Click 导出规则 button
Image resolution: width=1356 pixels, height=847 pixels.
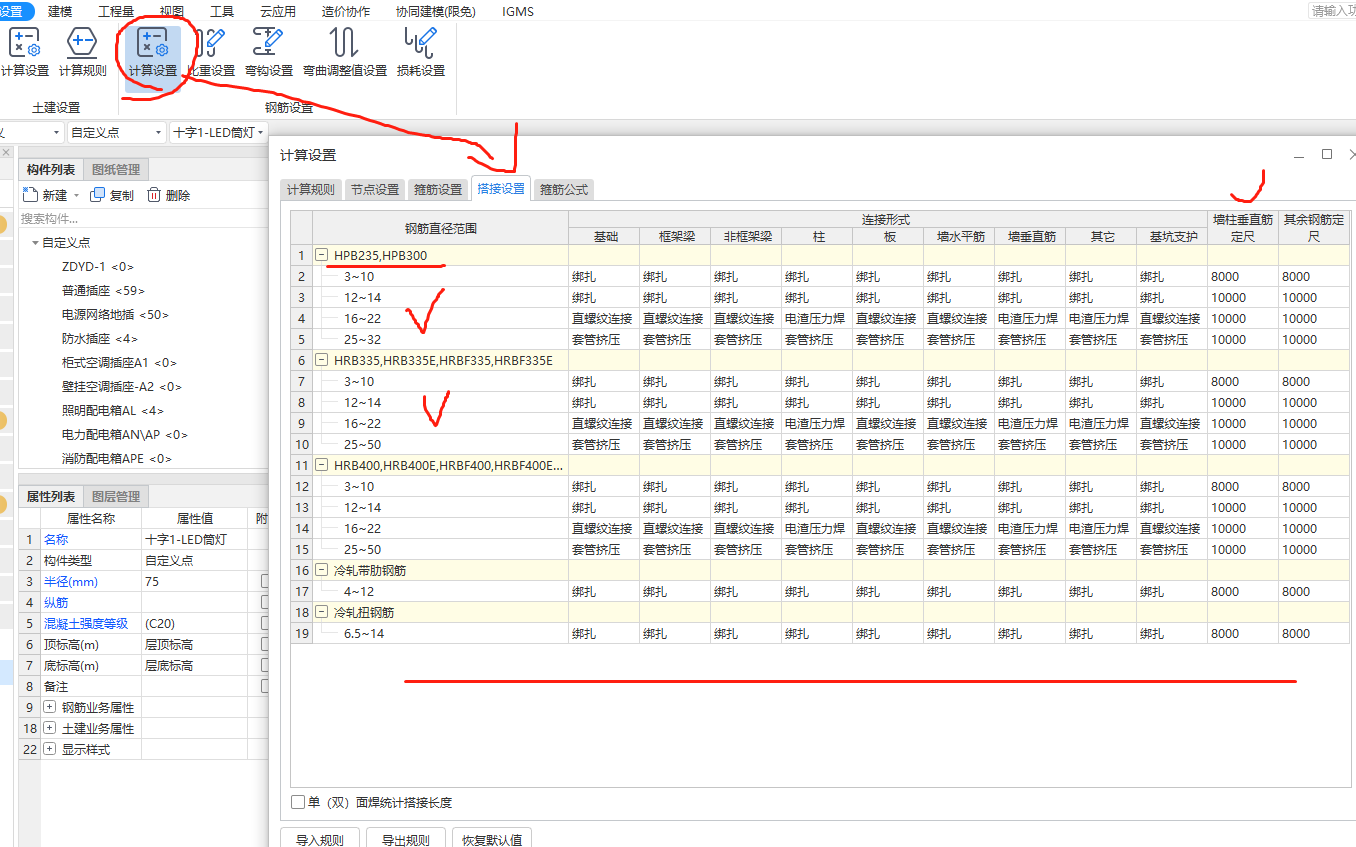coord(405,839)
